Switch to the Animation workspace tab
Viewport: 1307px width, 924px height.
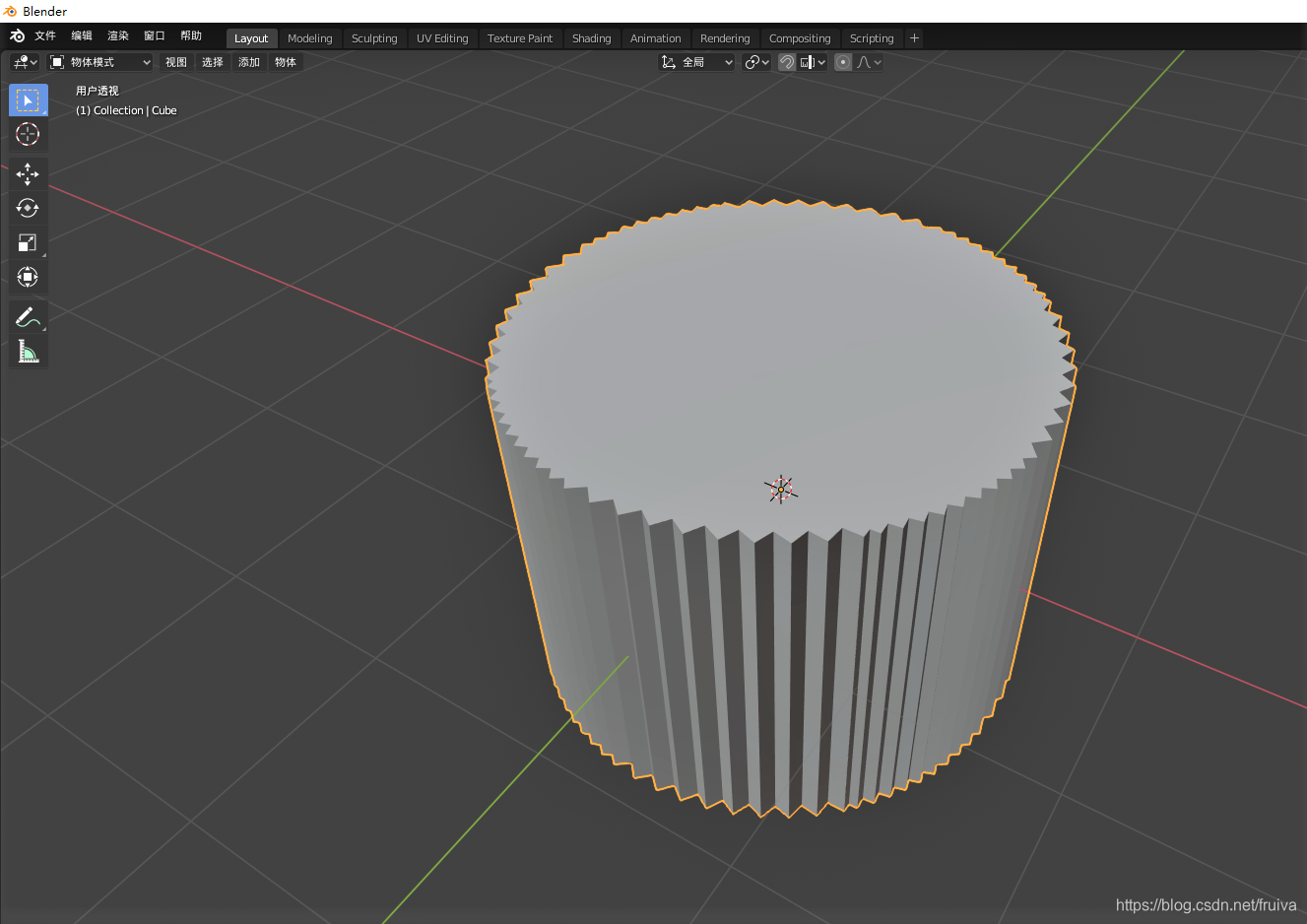tap(656, 38)
